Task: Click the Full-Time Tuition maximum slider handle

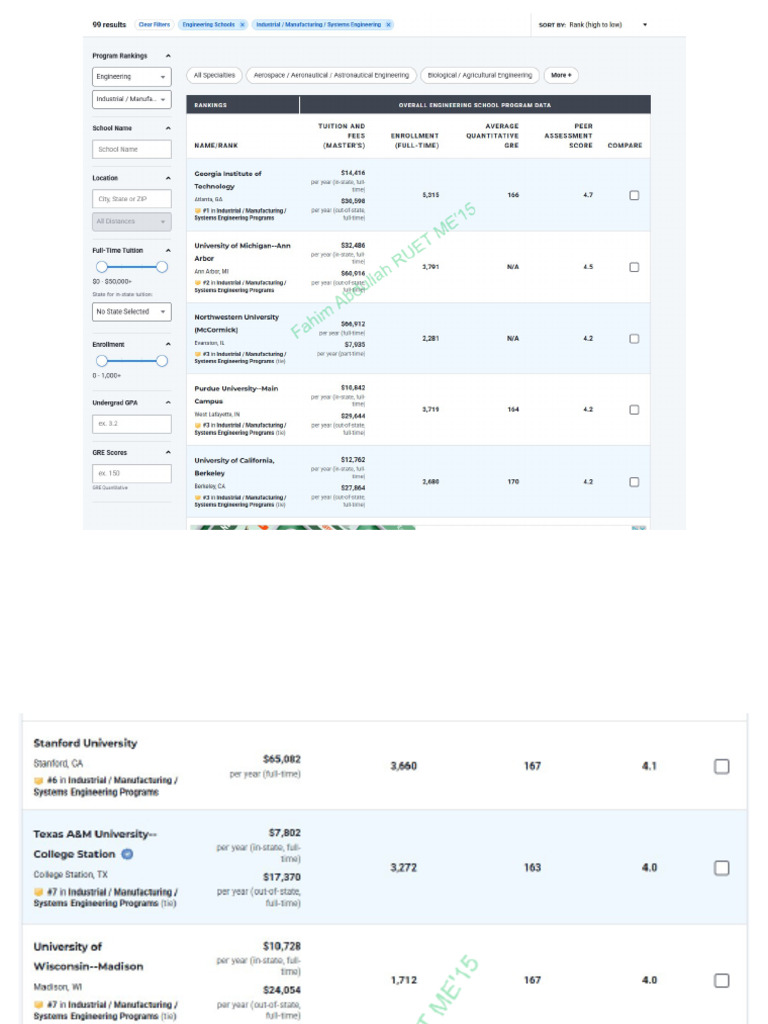Action: click(162, 267)
